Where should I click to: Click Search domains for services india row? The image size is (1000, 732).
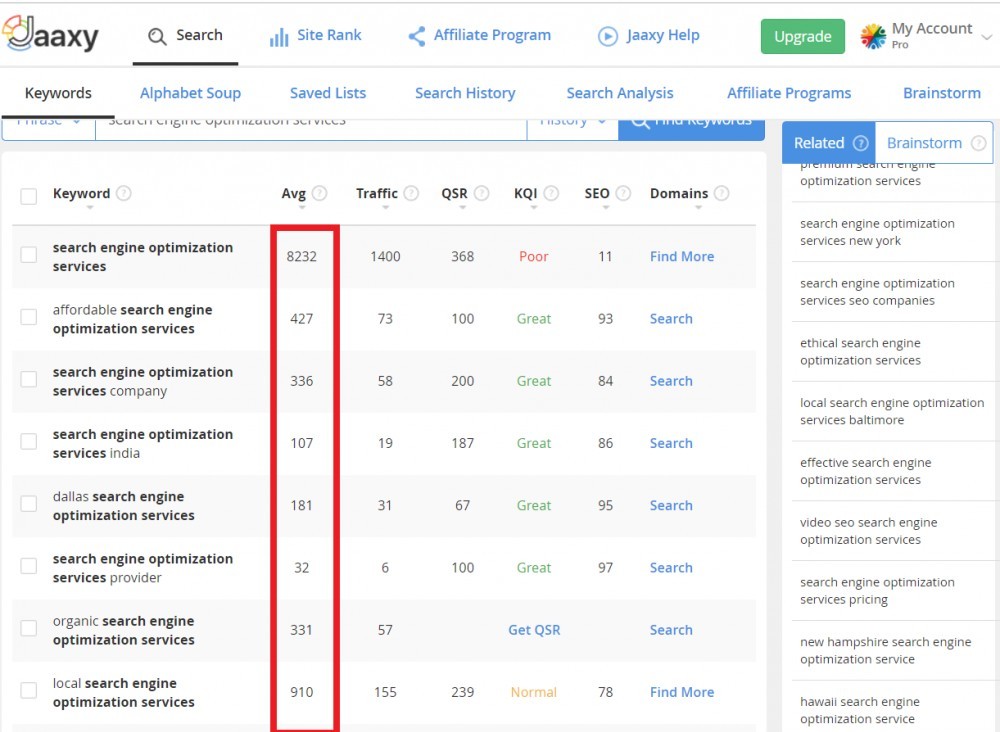[671, 443]
